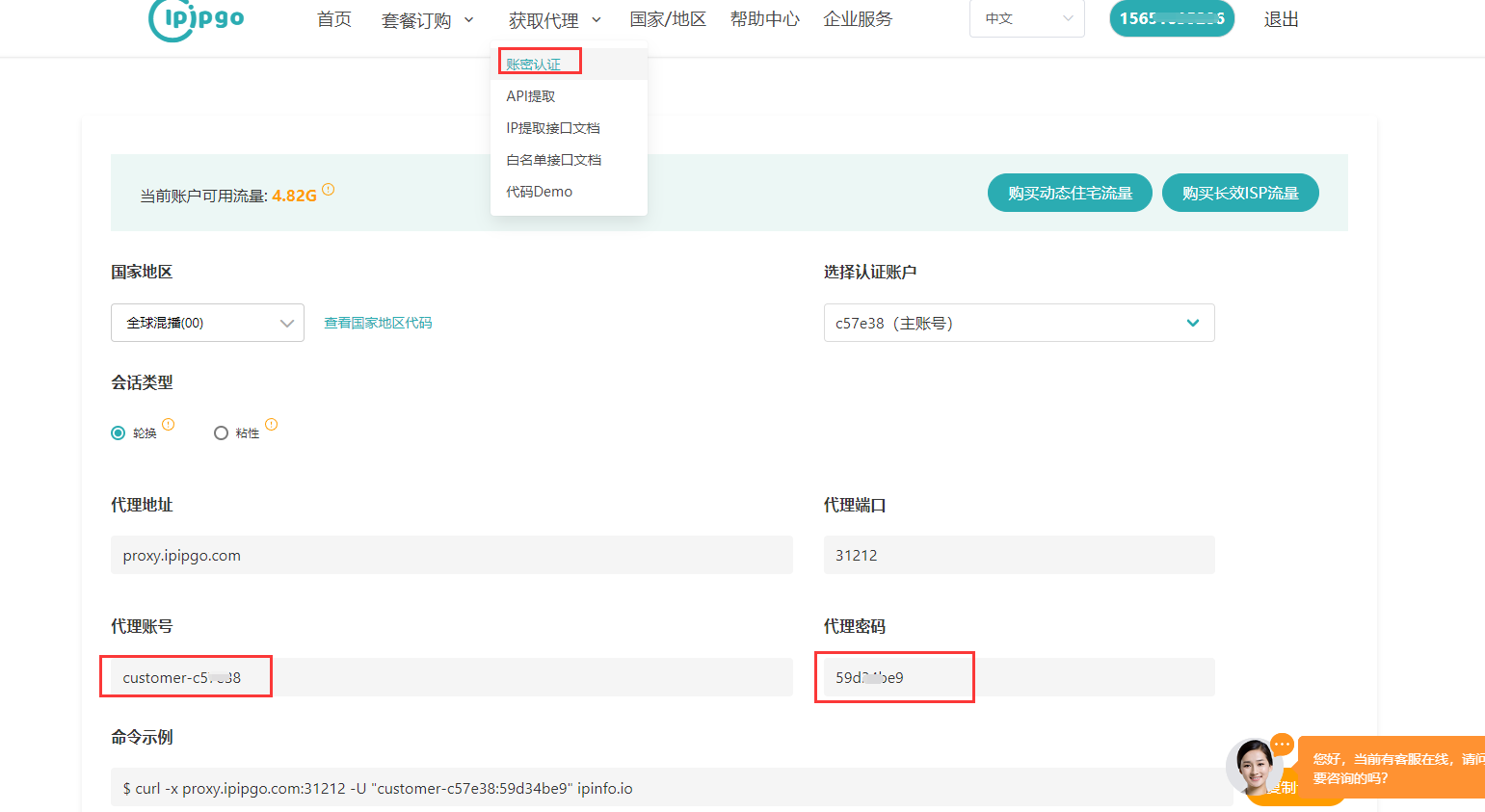Select IP提取接口文档 menu entry
Screen dimensions: 1485x812
[x=569, y=128]
